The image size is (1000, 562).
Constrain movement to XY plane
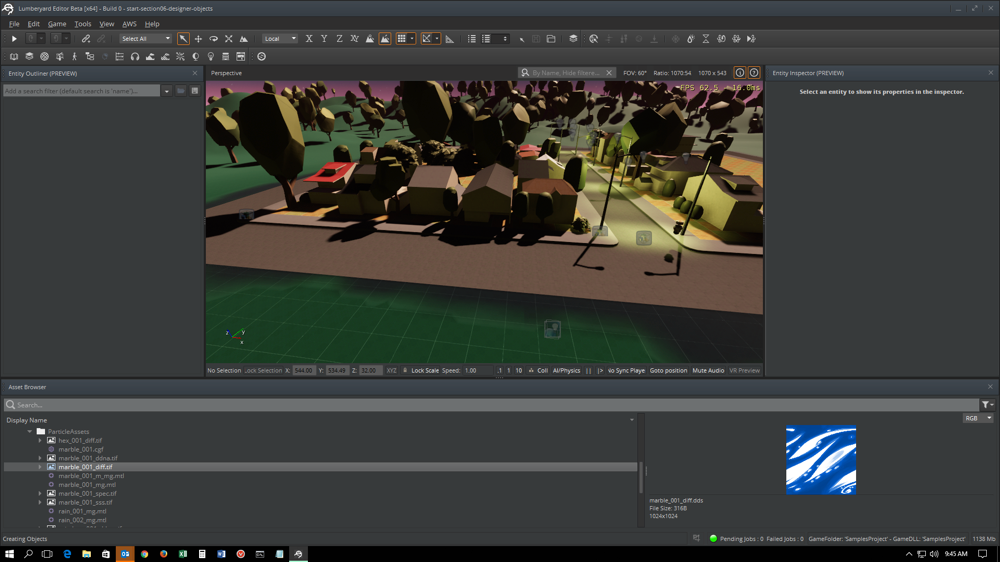tap(355, 39)
